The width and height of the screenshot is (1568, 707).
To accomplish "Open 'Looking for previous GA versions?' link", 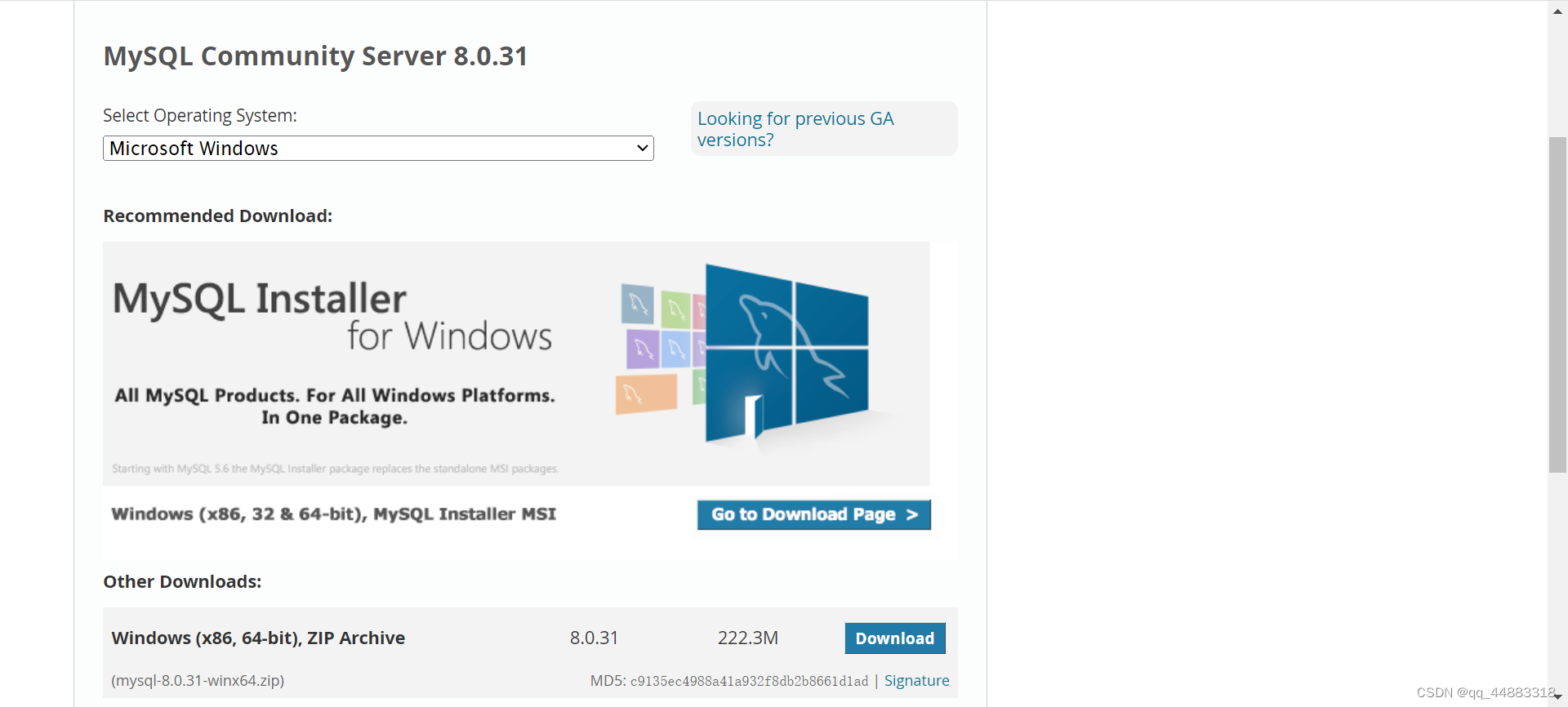I will 795,129.
